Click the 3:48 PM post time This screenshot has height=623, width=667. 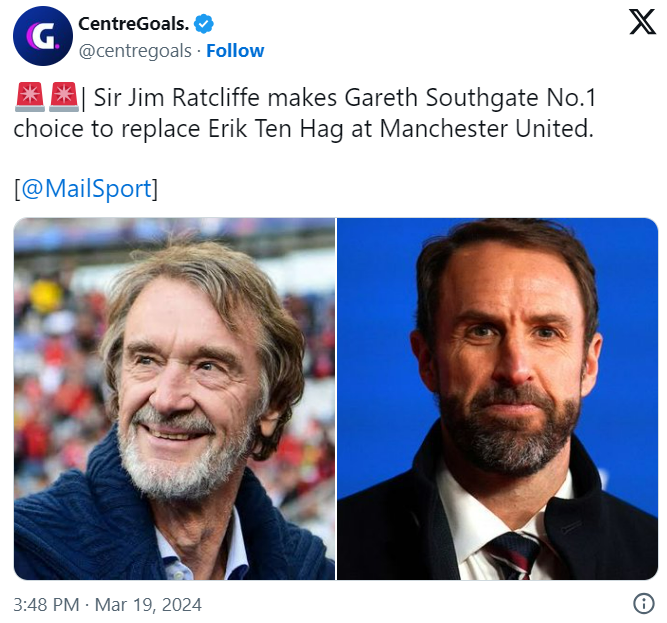(46, 605)
